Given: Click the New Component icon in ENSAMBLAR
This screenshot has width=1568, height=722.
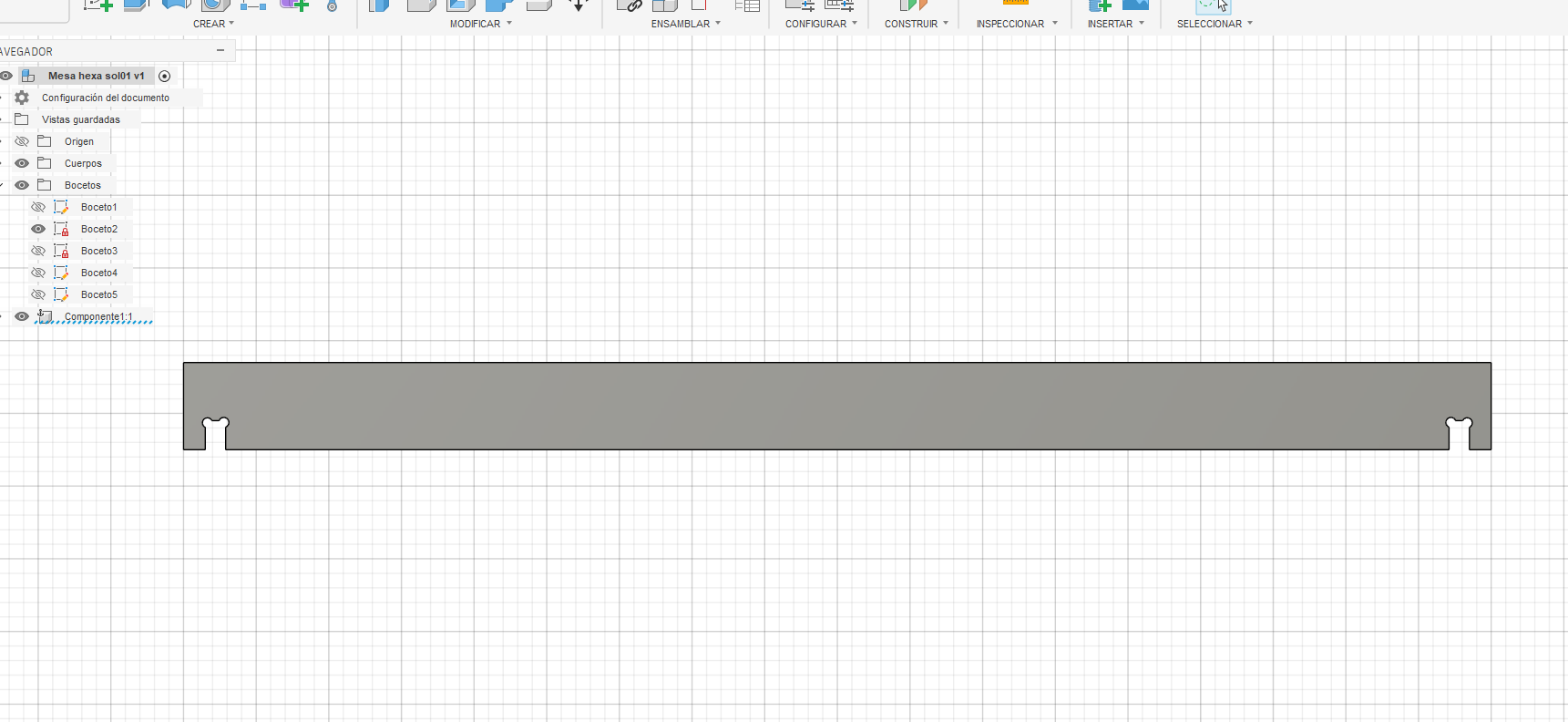Looking at the screenshot, I should click(x=665, y=5).
